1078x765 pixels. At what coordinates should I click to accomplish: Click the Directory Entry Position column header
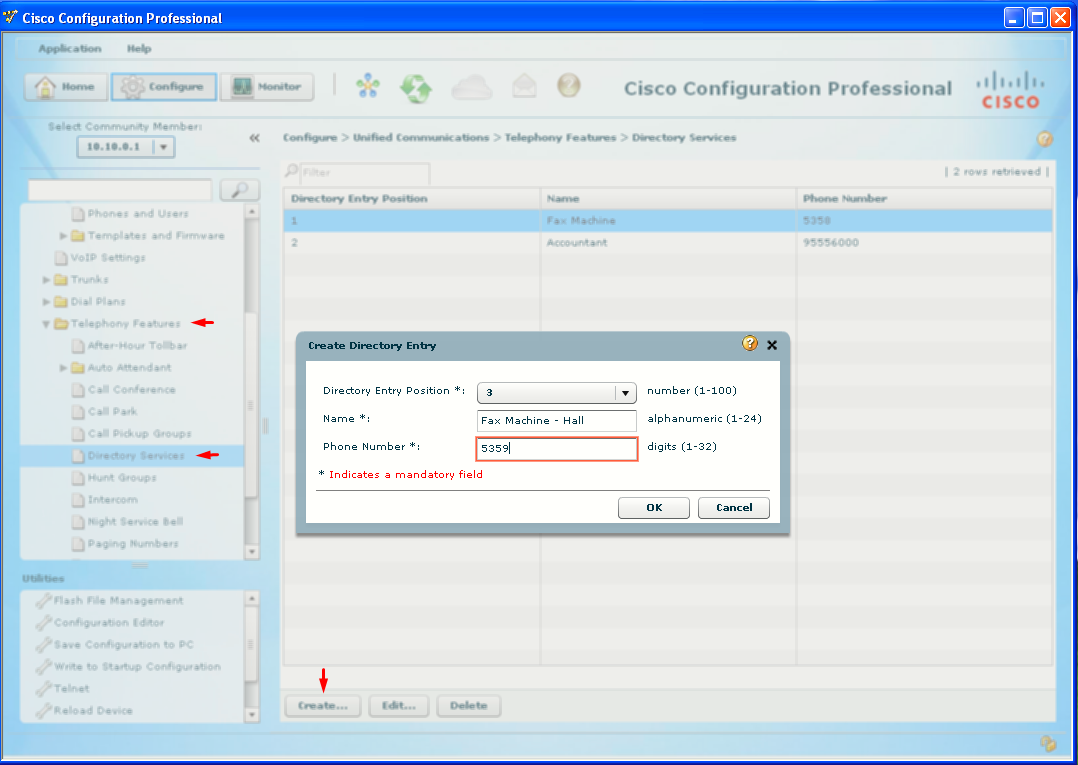412,199
